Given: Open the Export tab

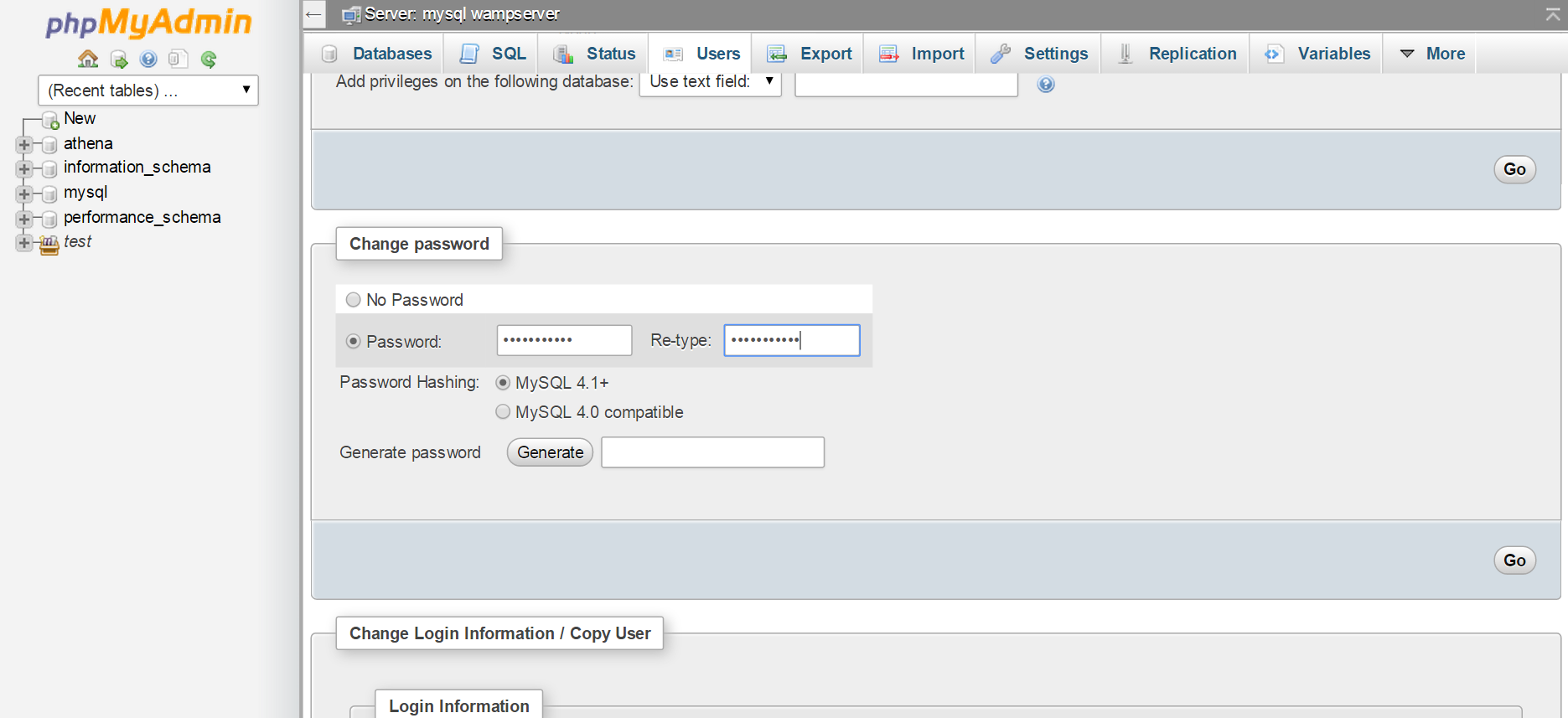Looking at the screenshot, I should (x=810, y=54).
